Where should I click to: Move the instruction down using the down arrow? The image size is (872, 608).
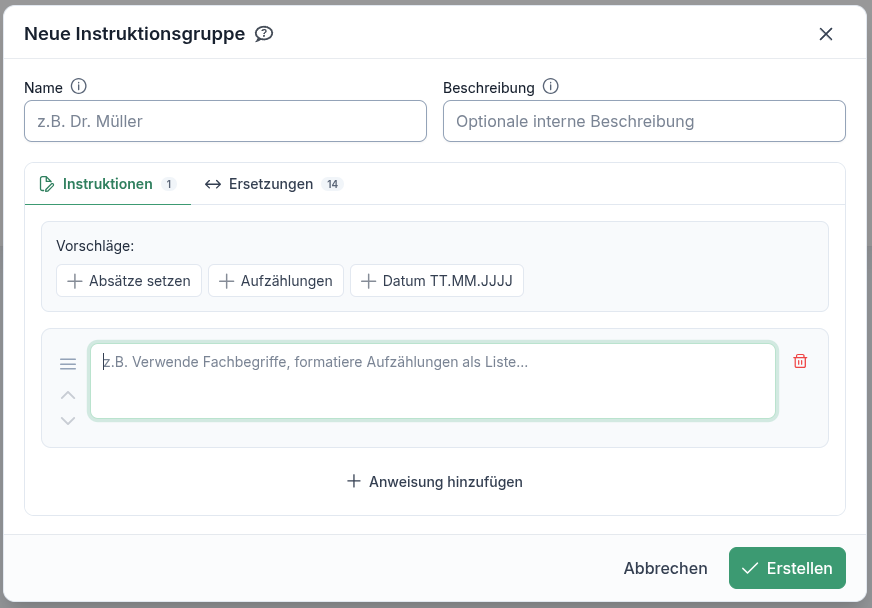(x=68, y=420)
